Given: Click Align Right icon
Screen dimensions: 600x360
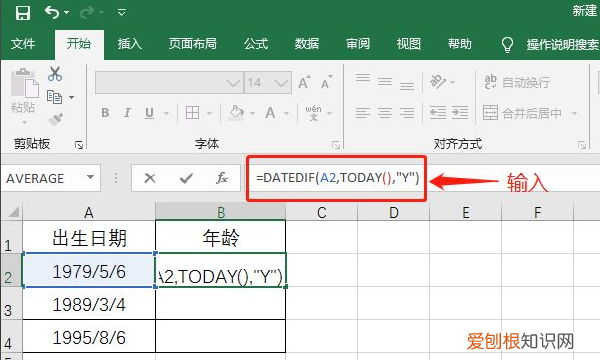Looking at the screenshot, I should coord(407,113).
